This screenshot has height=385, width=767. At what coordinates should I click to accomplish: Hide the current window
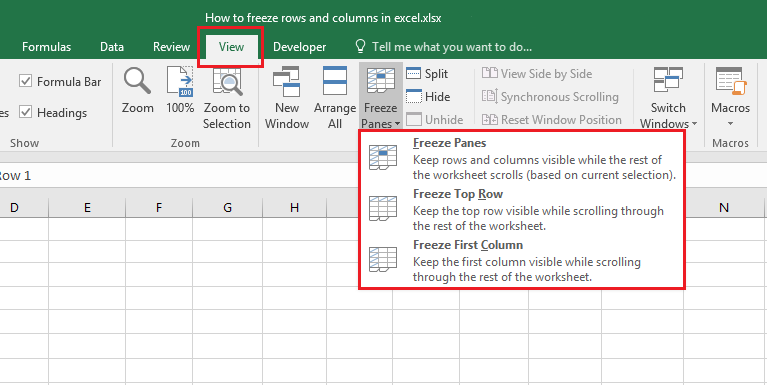click(428, 97)
